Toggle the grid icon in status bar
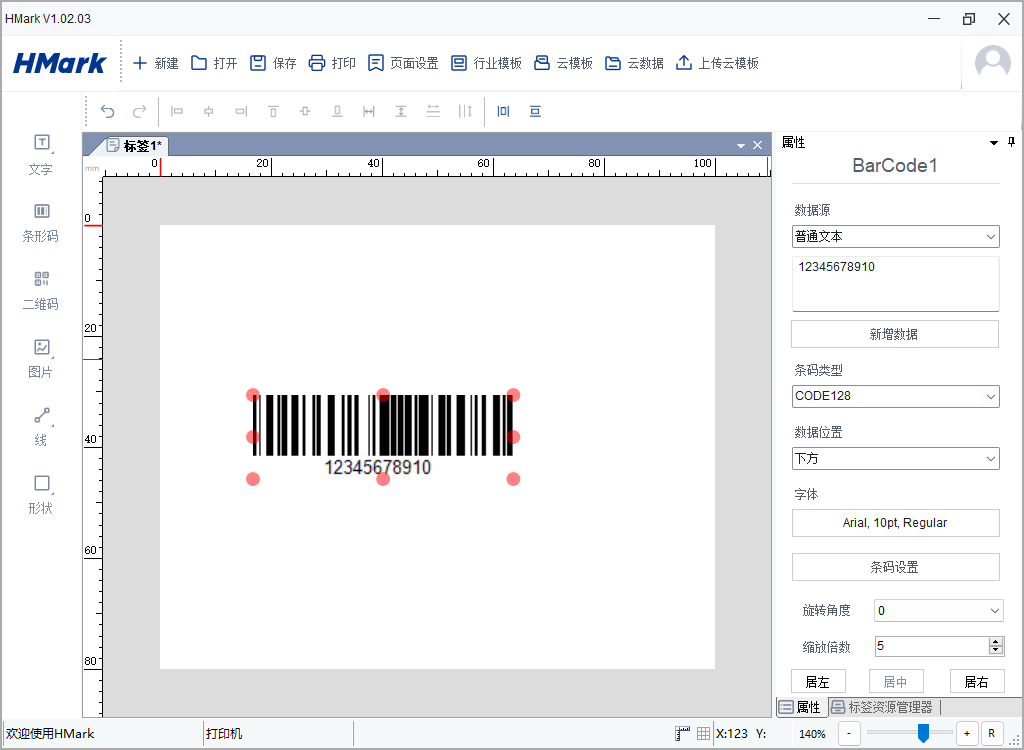1024x750 pixels. [703, 733]
